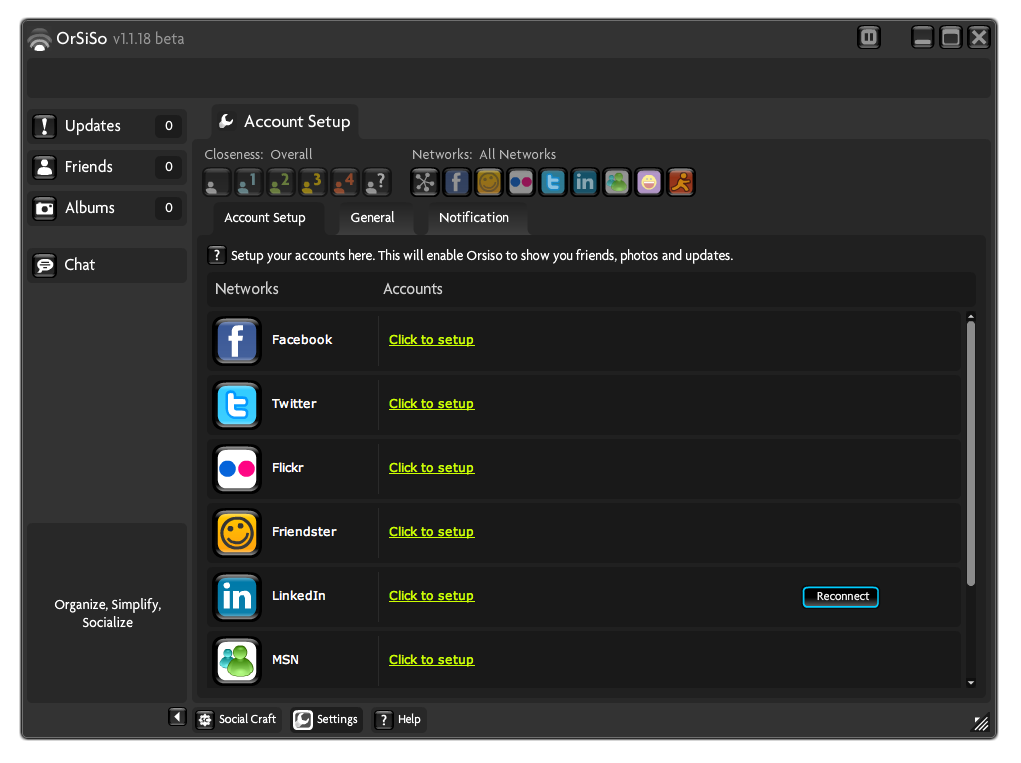Reconnect the LinkedIn account
The image size is (1021, 763).
[x=841, y=597]
